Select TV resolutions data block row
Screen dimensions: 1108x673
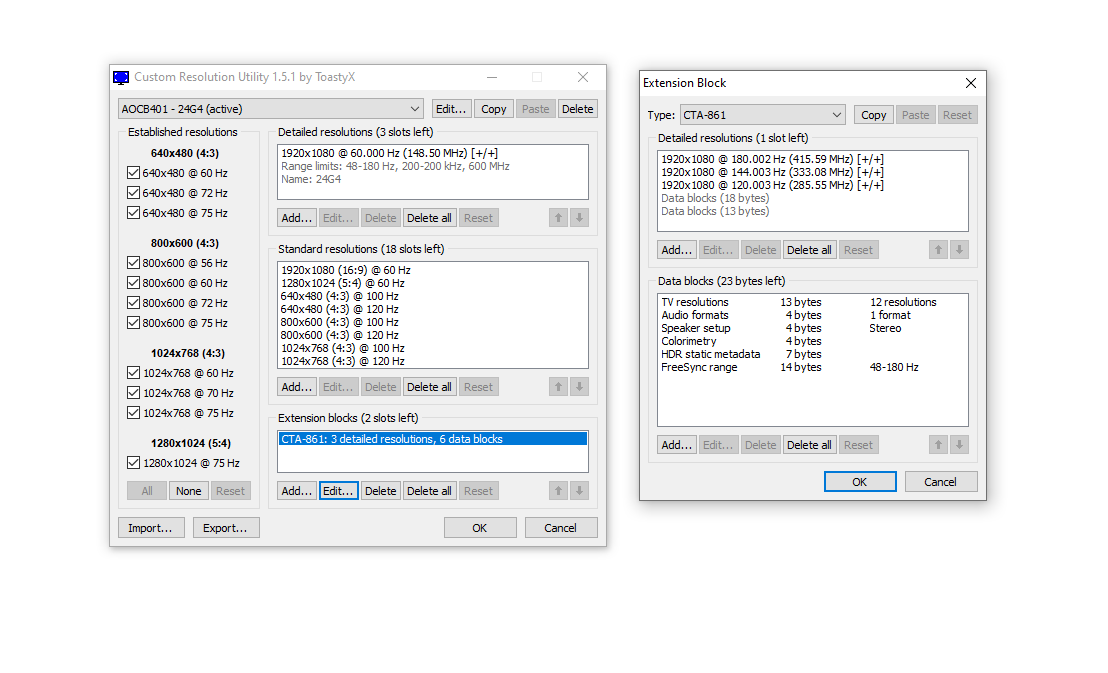813,302
